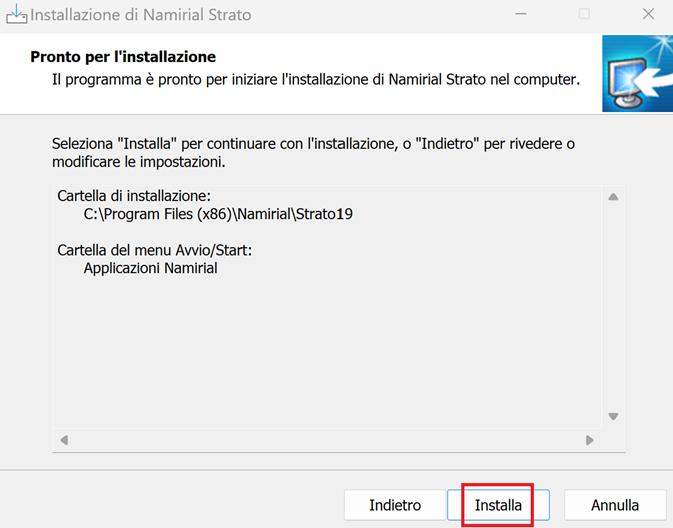Cancel setup with the Annulla button

[614, 505]
